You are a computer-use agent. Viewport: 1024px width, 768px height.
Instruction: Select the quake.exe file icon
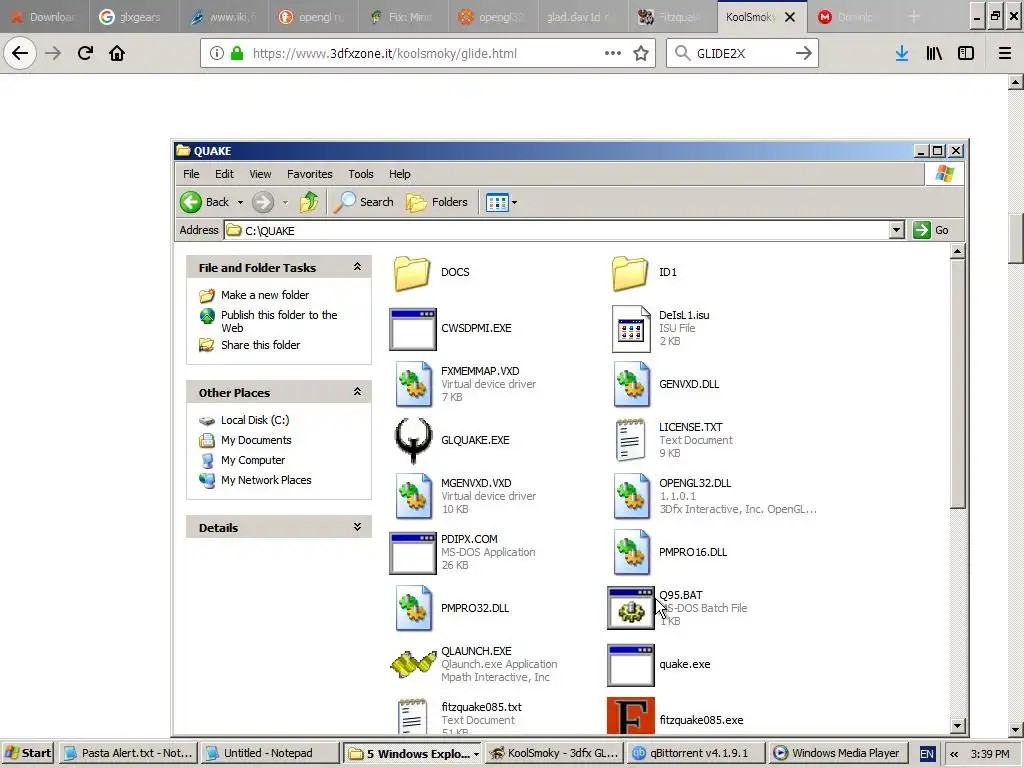(x=631, y=665)
